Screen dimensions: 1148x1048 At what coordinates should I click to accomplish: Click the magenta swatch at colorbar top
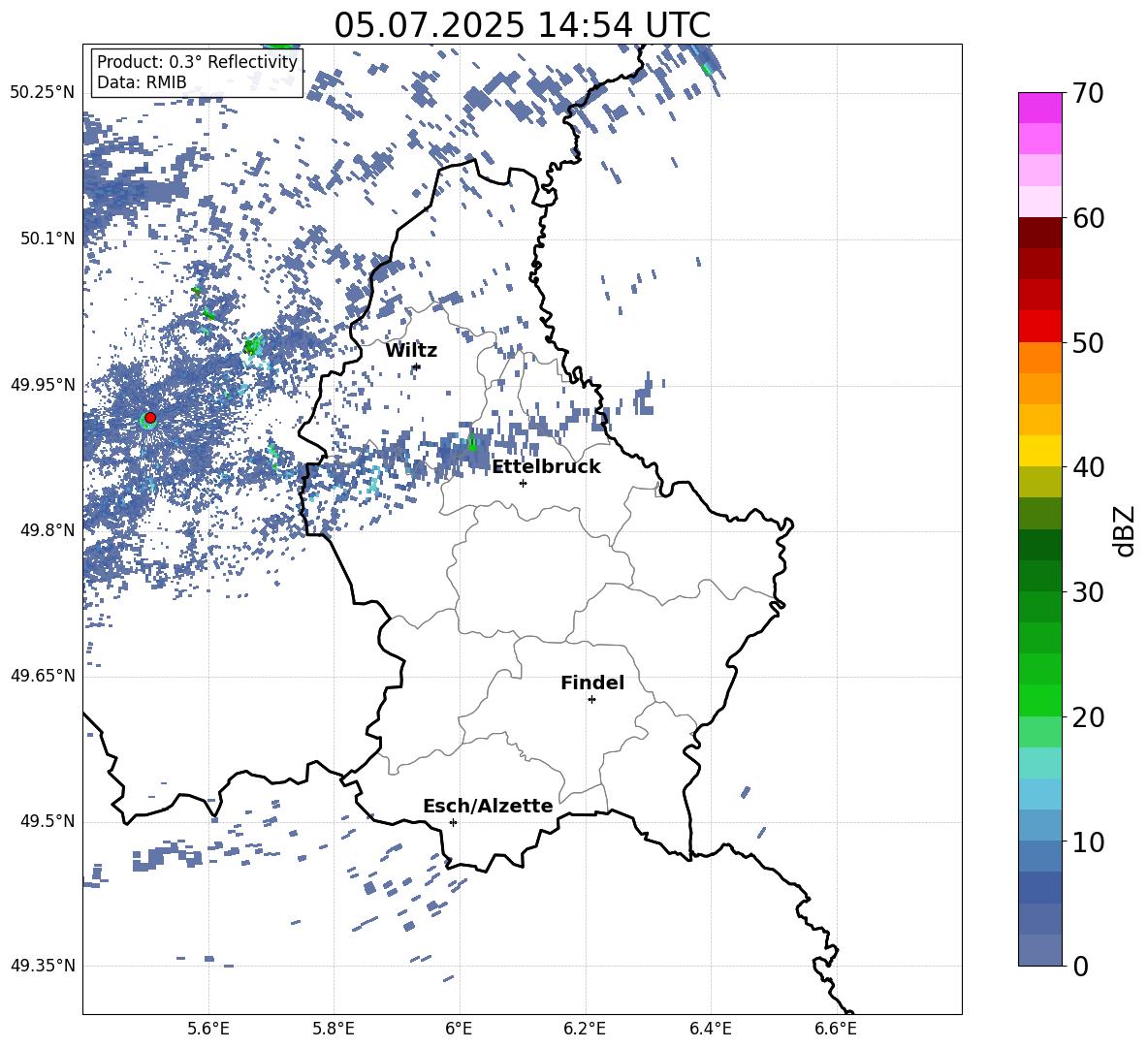tap(1039, 108)
